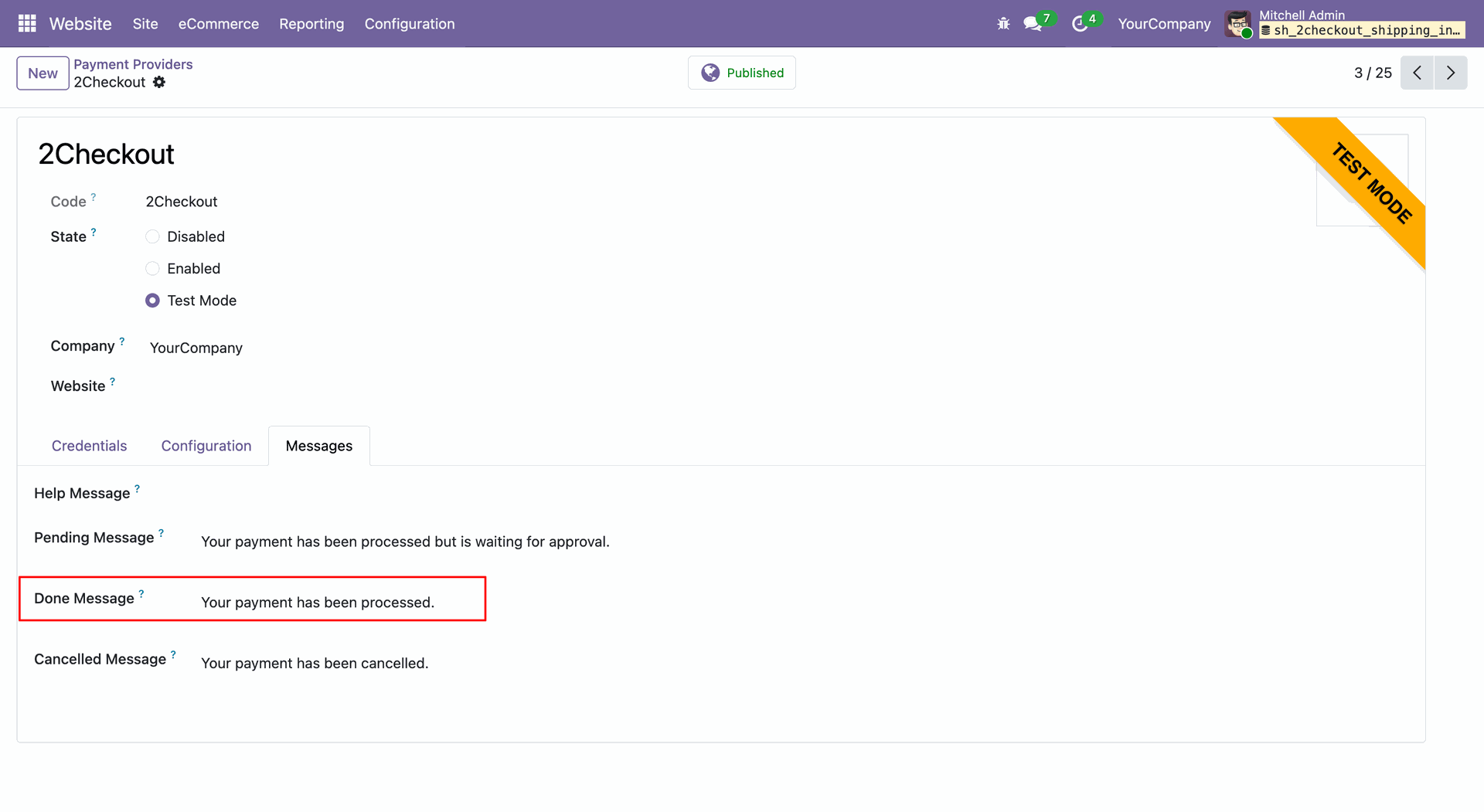1484x812 pixels.
Task: Show help tooltip for Cancelled Message
Action: click(173, 654)
